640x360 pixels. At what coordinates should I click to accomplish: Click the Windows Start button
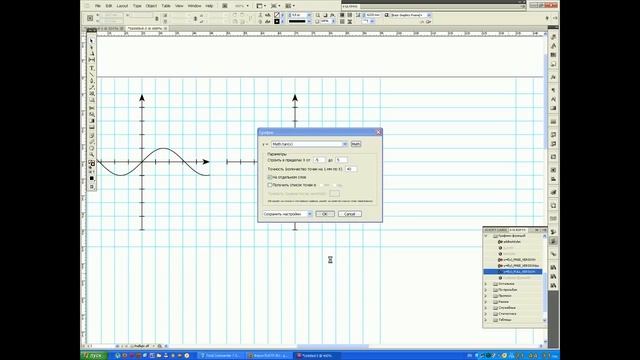tap(94, 356)
